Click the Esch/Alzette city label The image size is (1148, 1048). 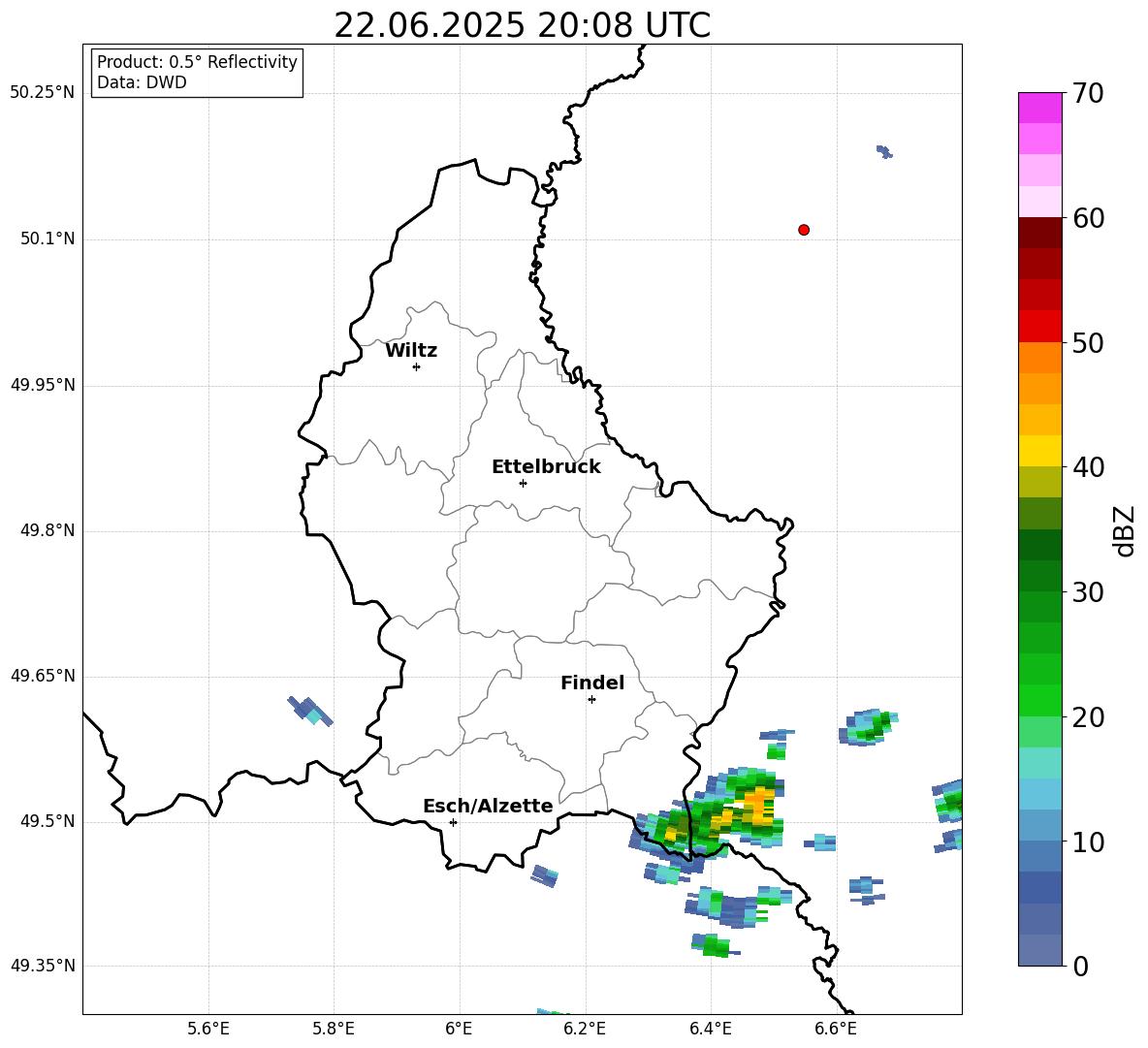(488, 806)
